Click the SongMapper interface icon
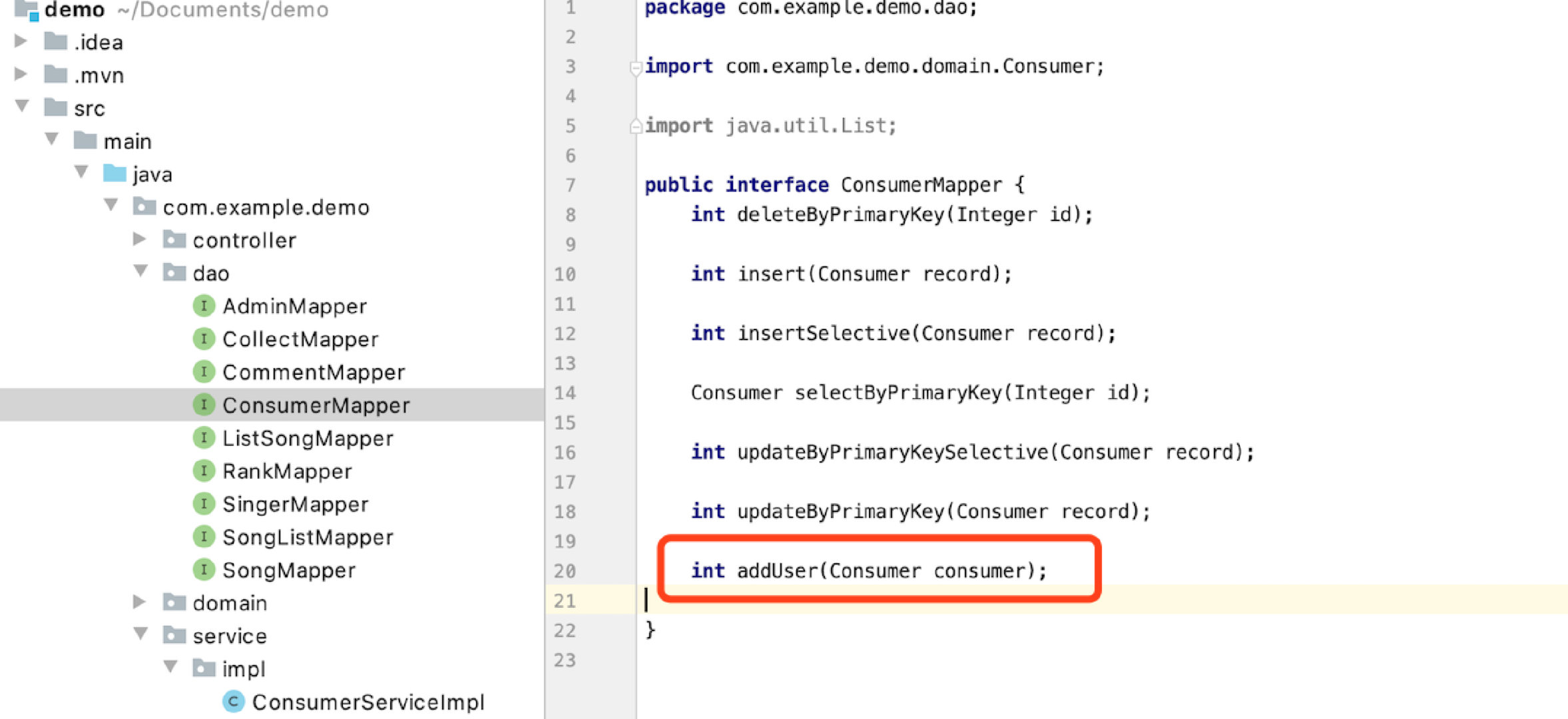This screenshot has width=1568, height=719. click(x=204, y=569)
